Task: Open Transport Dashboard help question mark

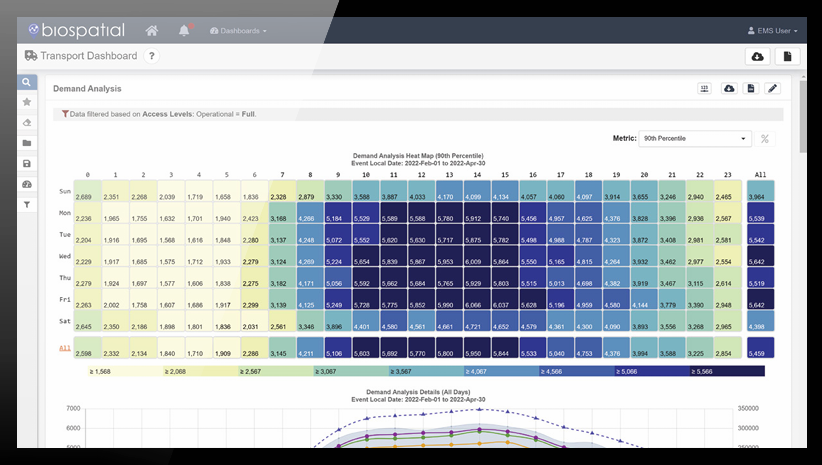Action: click(x=152, y=56)
